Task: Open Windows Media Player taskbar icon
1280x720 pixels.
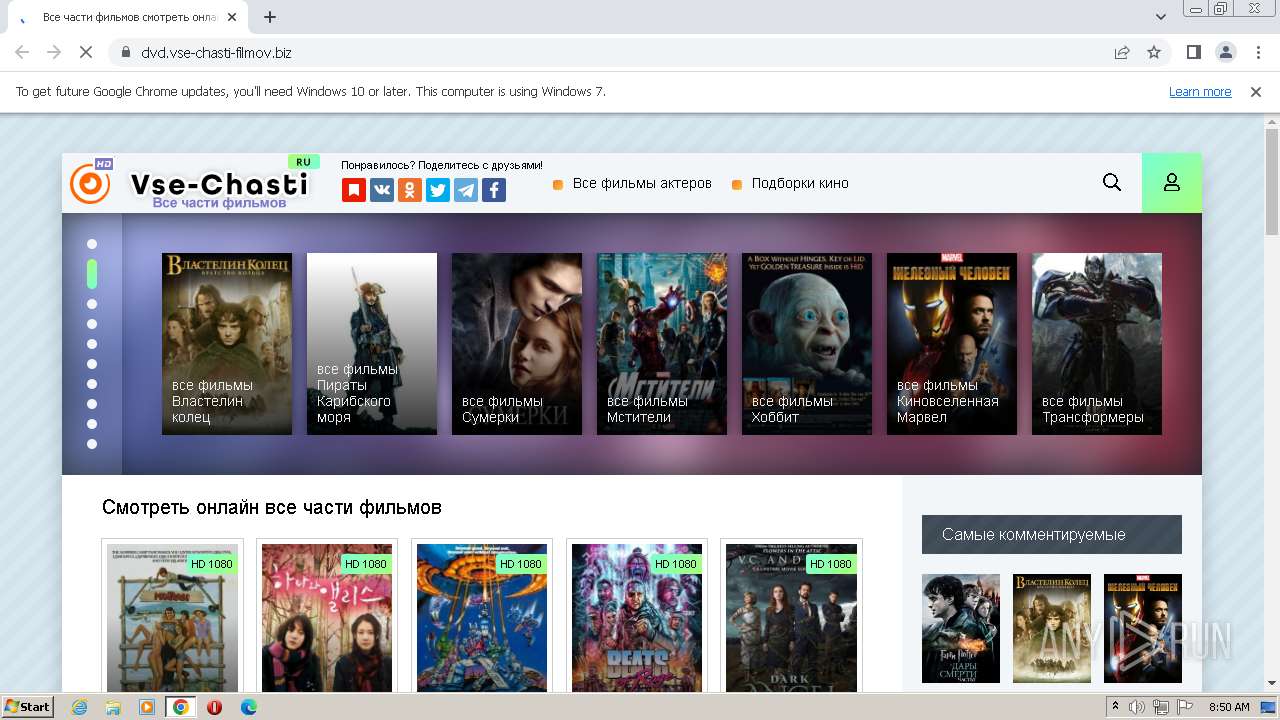Action: point(147,707)
